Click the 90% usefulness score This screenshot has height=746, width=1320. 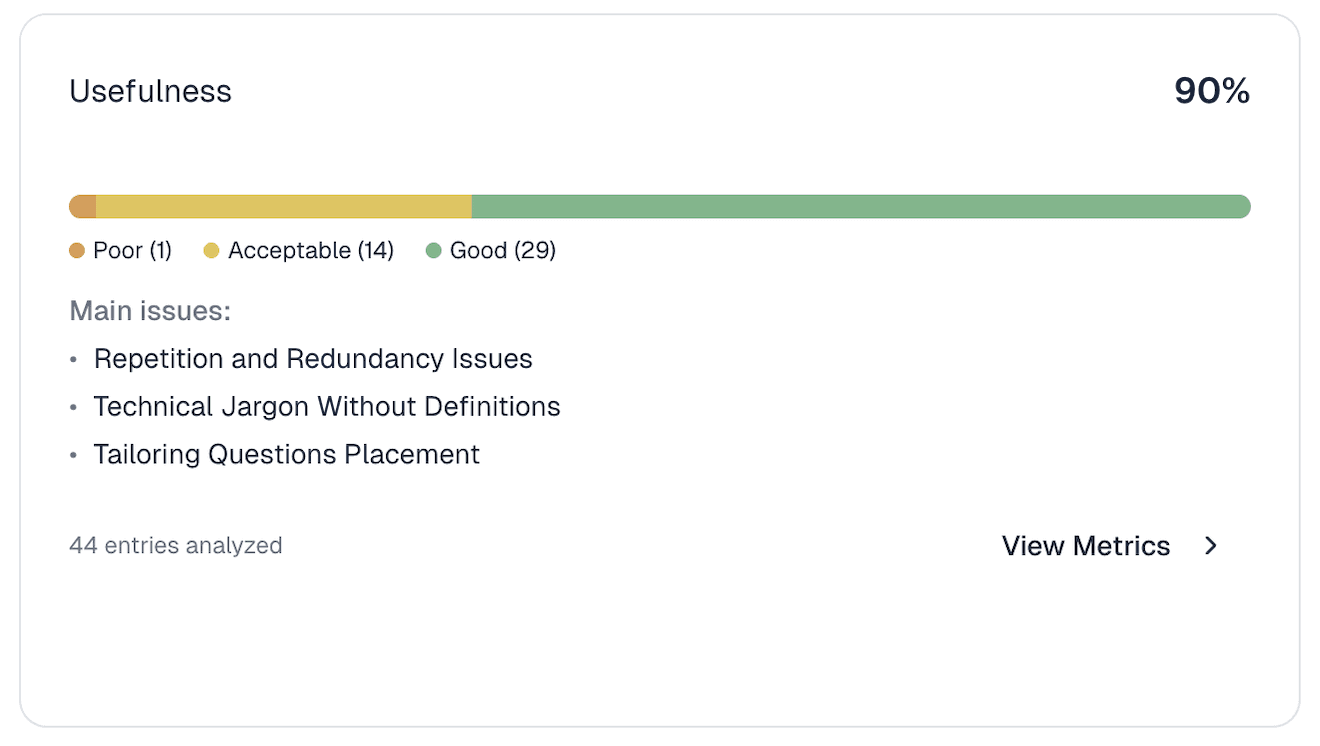coord(1212,92)
